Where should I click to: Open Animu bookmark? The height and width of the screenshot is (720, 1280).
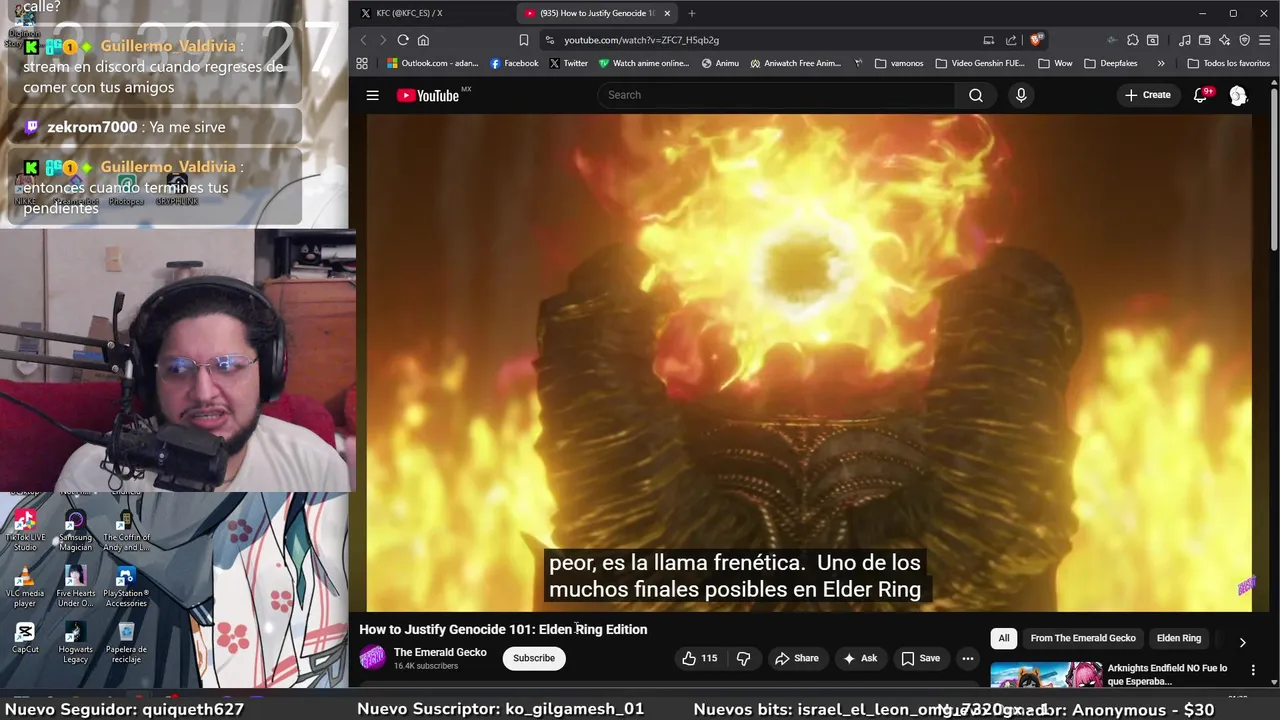[x=720, y=63]
